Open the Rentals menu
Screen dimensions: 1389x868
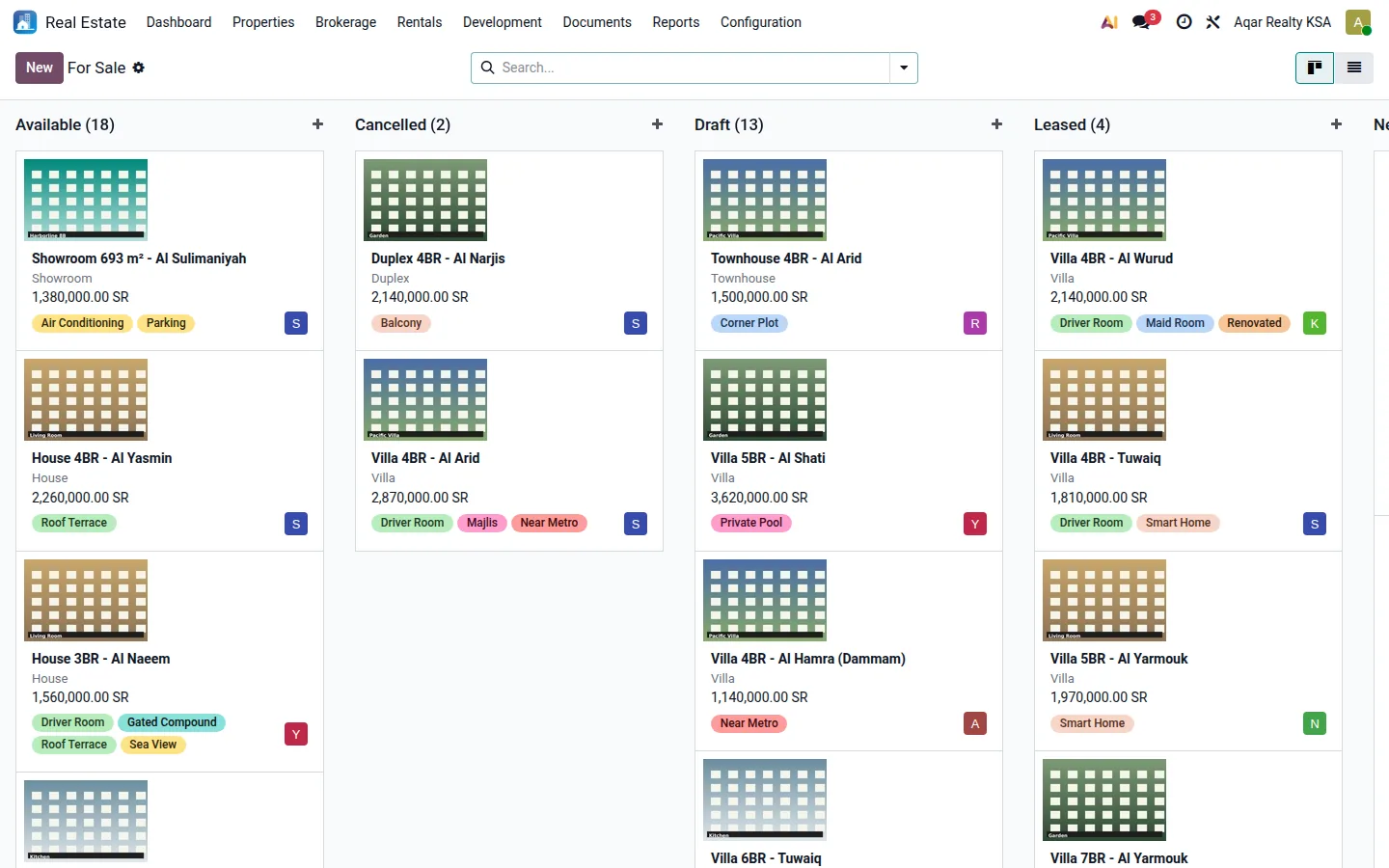tap(420, 22)
